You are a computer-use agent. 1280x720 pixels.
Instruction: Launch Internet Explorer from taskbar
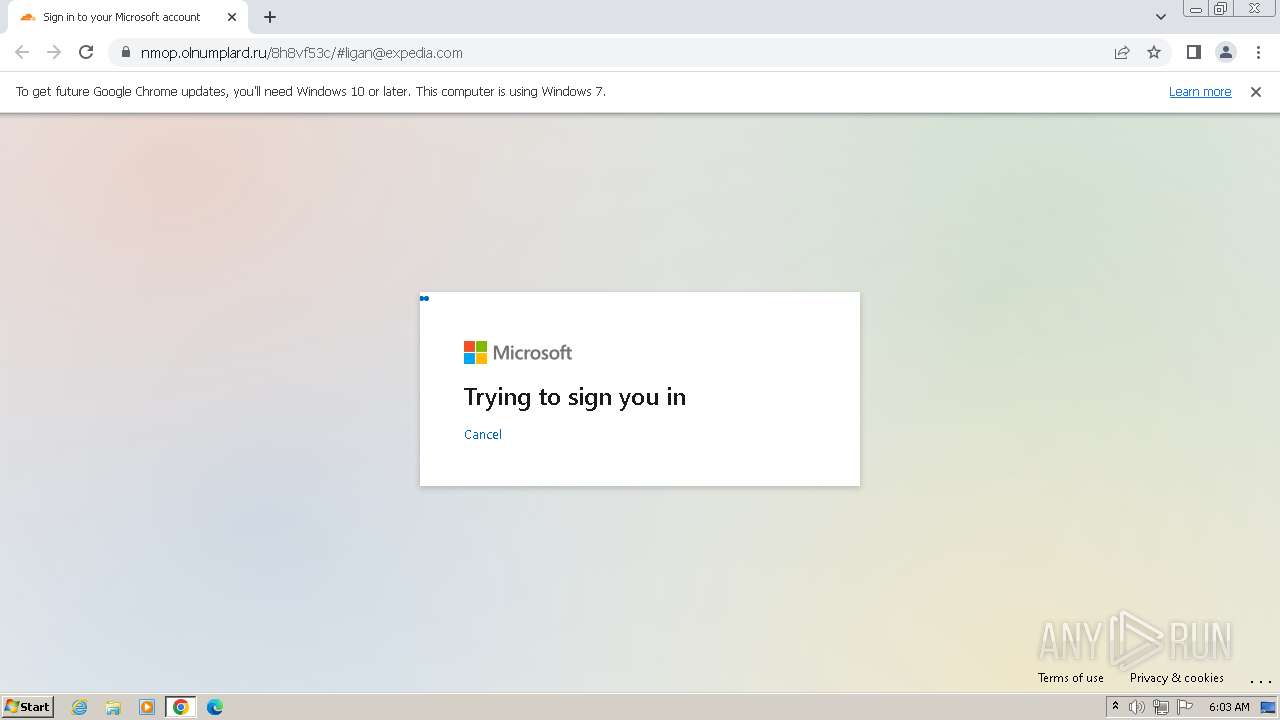point(80,707)
